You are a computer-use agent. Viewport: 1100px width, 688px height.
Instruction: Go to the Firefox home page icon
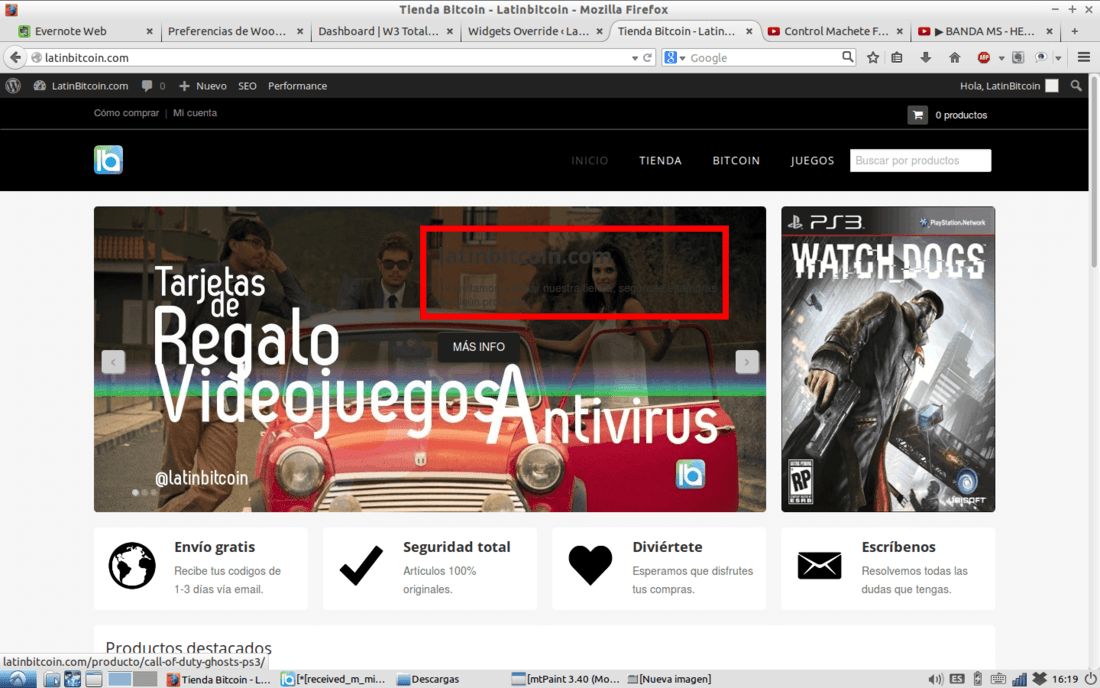(955, 58)
